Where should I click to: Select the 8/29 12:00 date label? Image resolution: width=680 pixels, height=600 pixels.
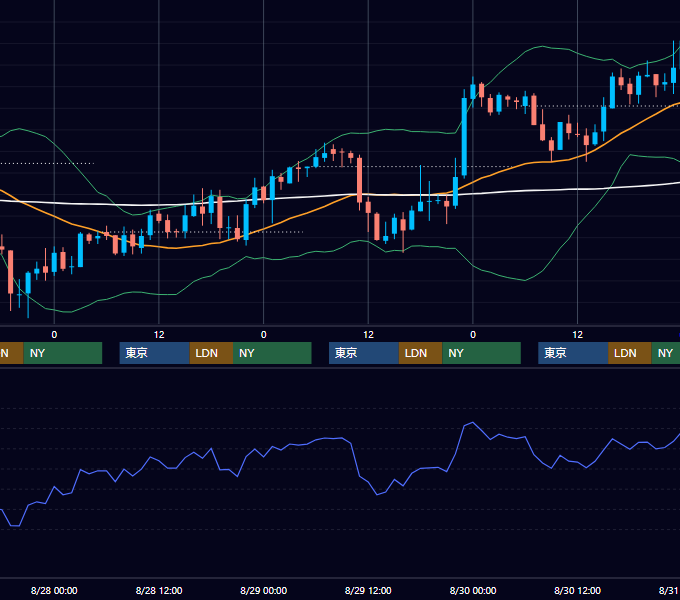(x=368, y=590)
